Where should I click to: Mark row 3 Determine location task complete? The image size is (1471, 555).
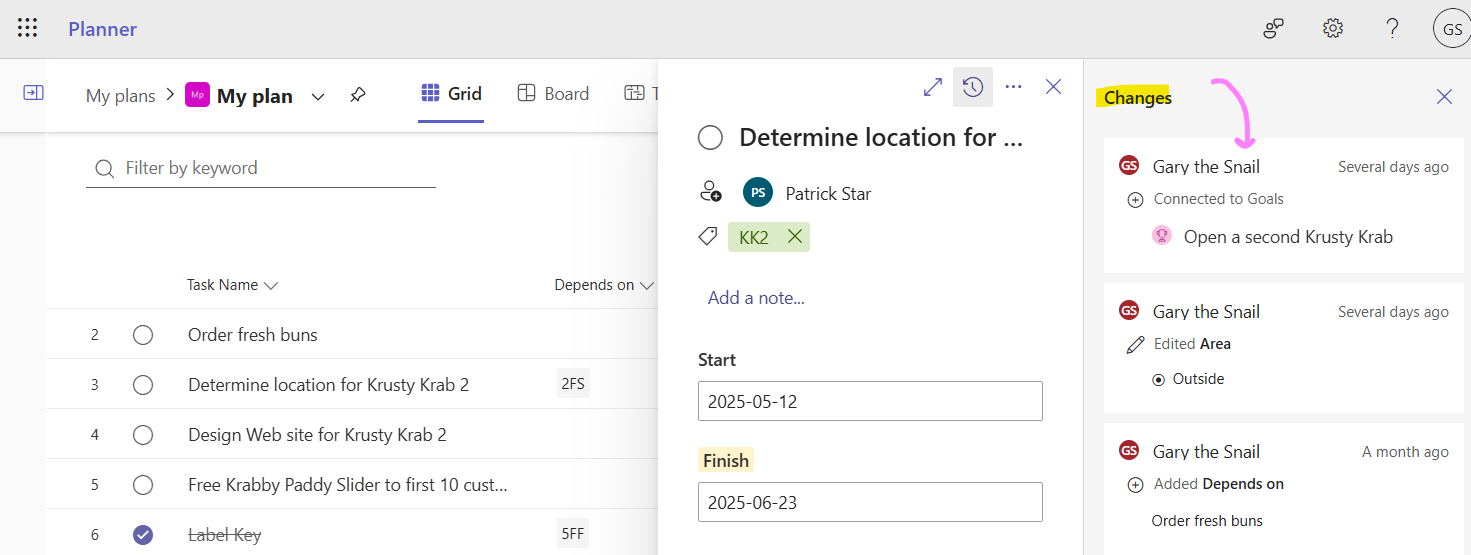point(143,385)
